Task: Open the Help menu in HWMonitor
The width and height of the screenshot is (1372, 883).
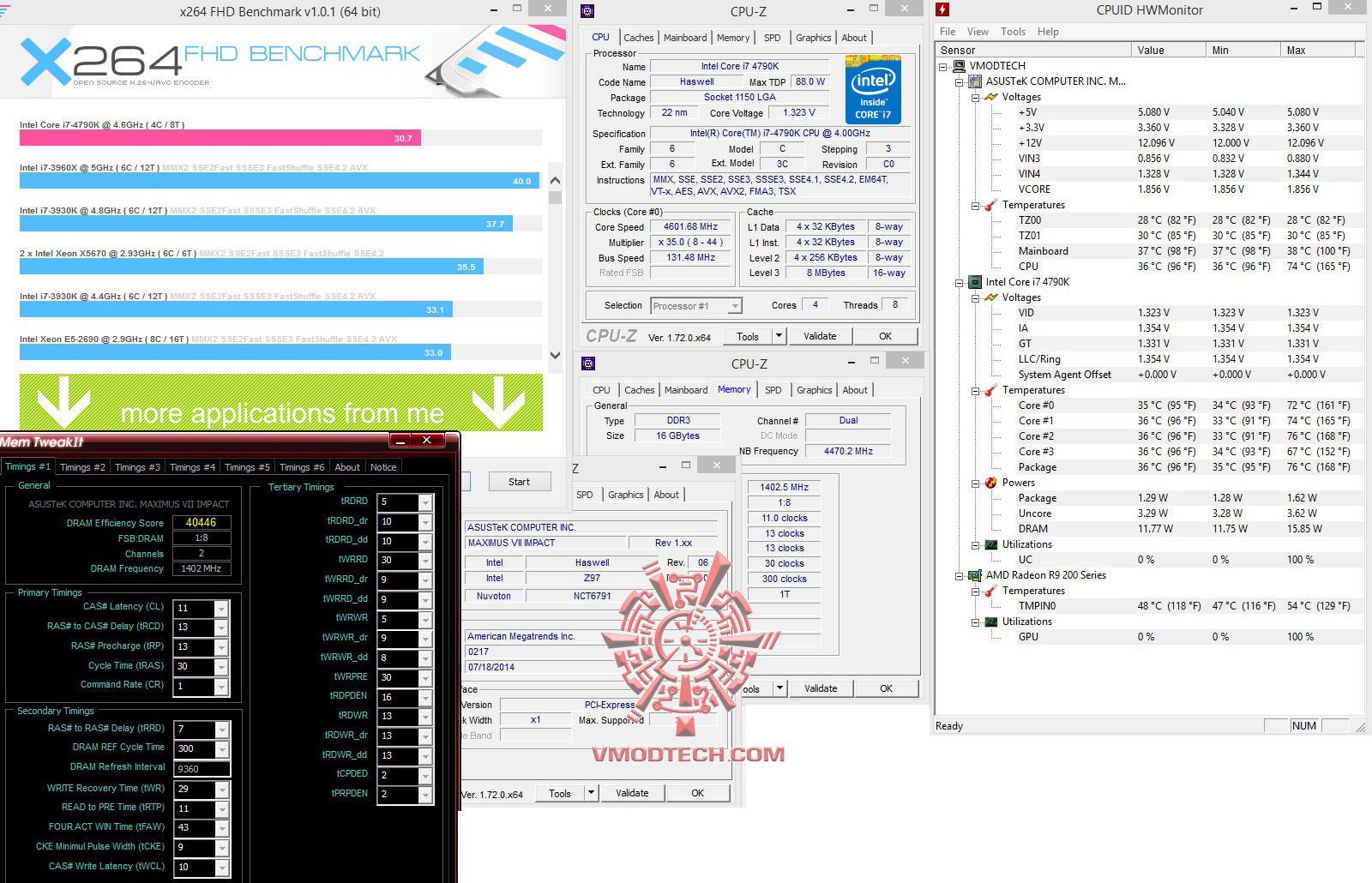Action: [1048, 32]
